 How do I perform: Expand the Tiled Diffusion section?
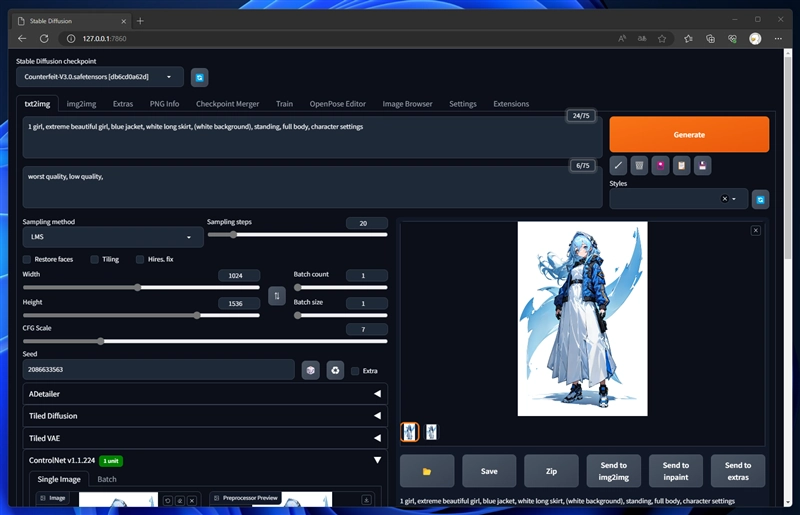pyautogui.click(x=205, y=416)
